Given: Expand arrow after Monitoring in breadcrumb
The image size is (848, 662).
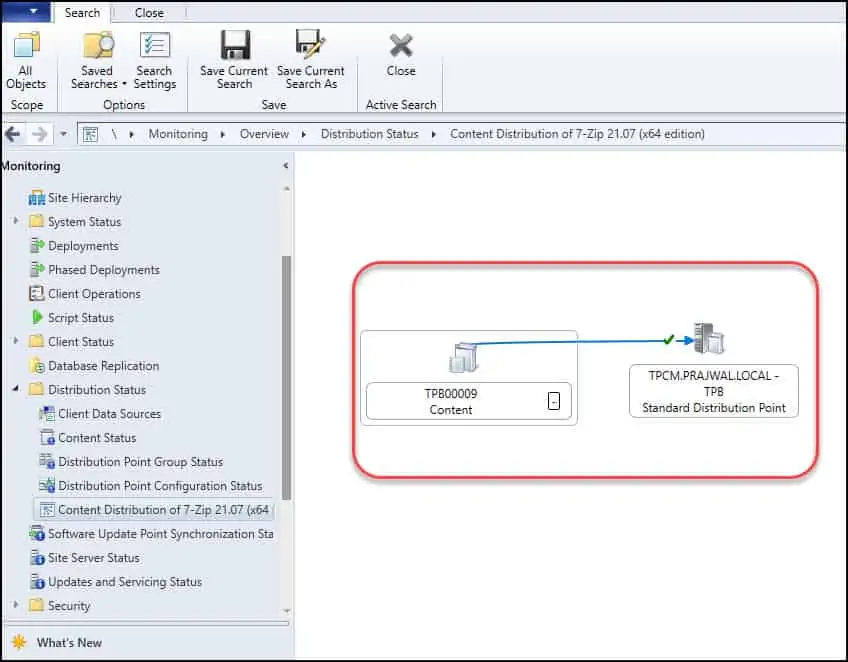Looking at the screenshot, I should [223, 134].
